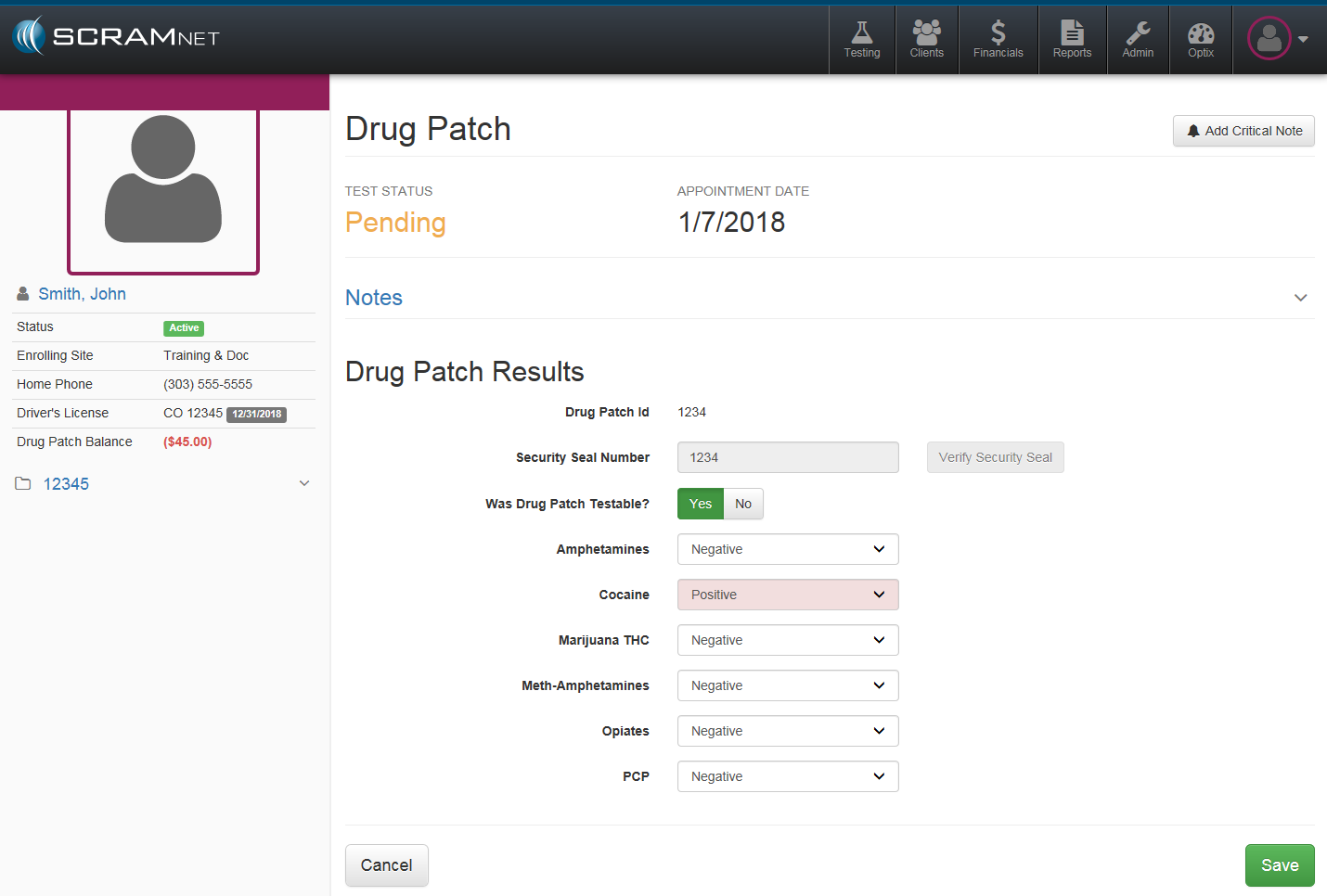Click the Add Critical Note button
1327x896 pixels.
[x=1243, y=131]
